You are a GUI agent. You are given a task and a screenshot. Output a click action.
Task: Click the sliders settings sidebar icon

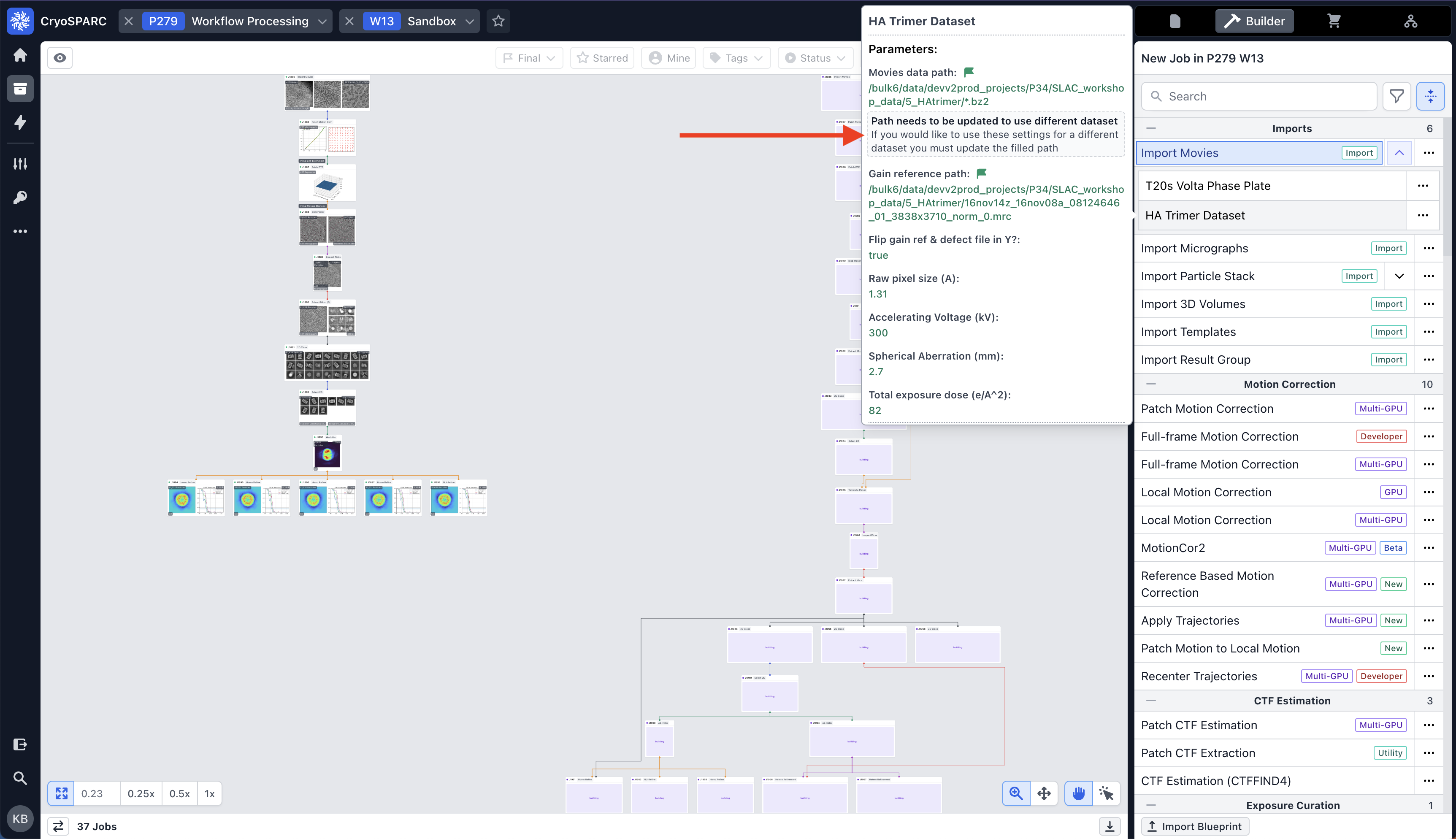pyautogui.click(x=20, y=164)
